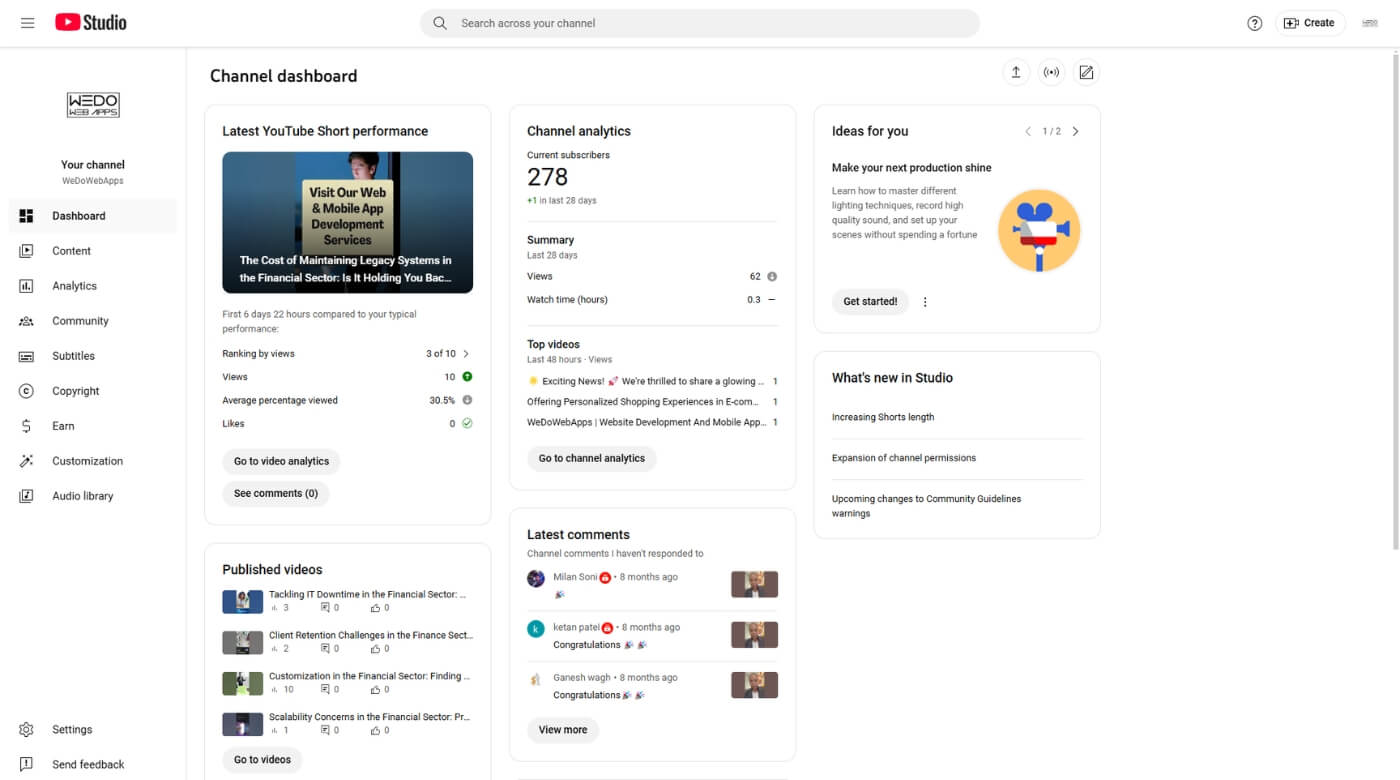Open 'Customization in the Financial Sector' video
Image resolution: width=1400 pixels, height=780 pixels.
369,676
